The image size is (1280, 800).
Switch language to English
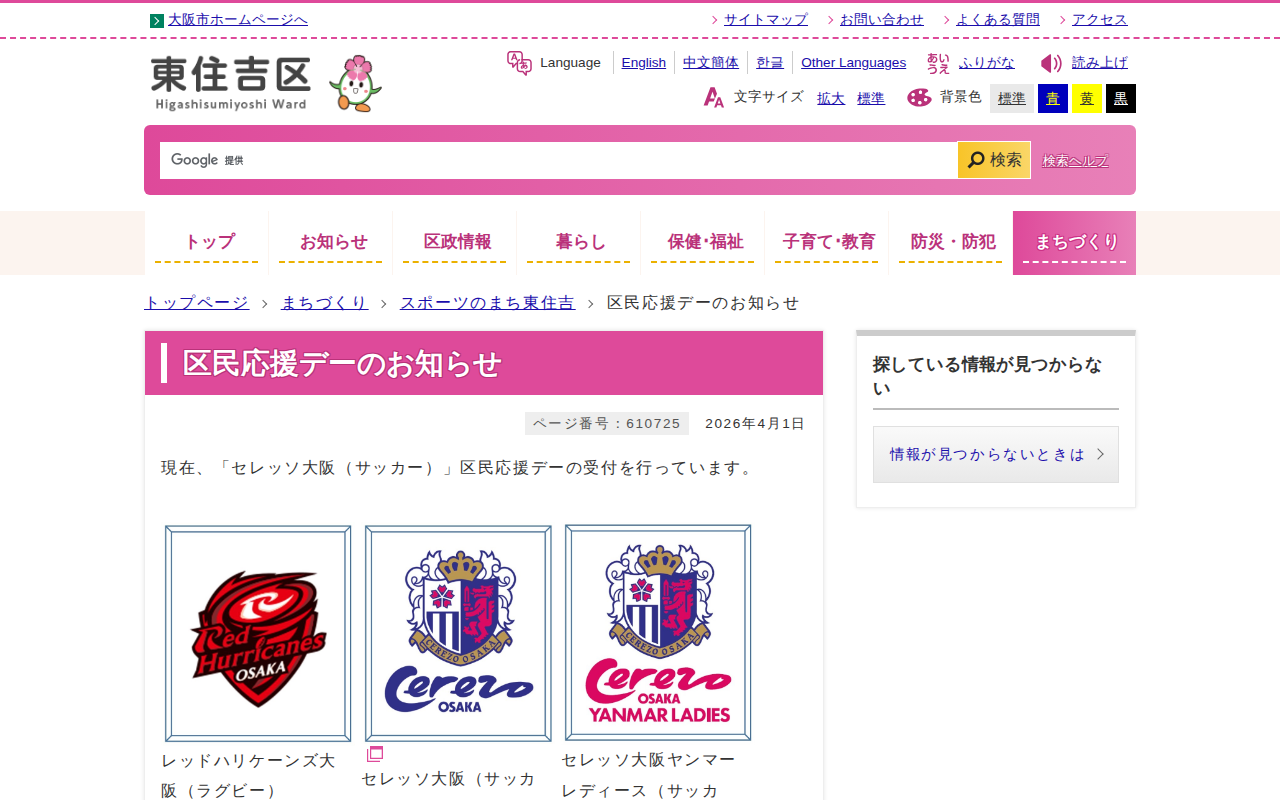click(x=644, y=63)
